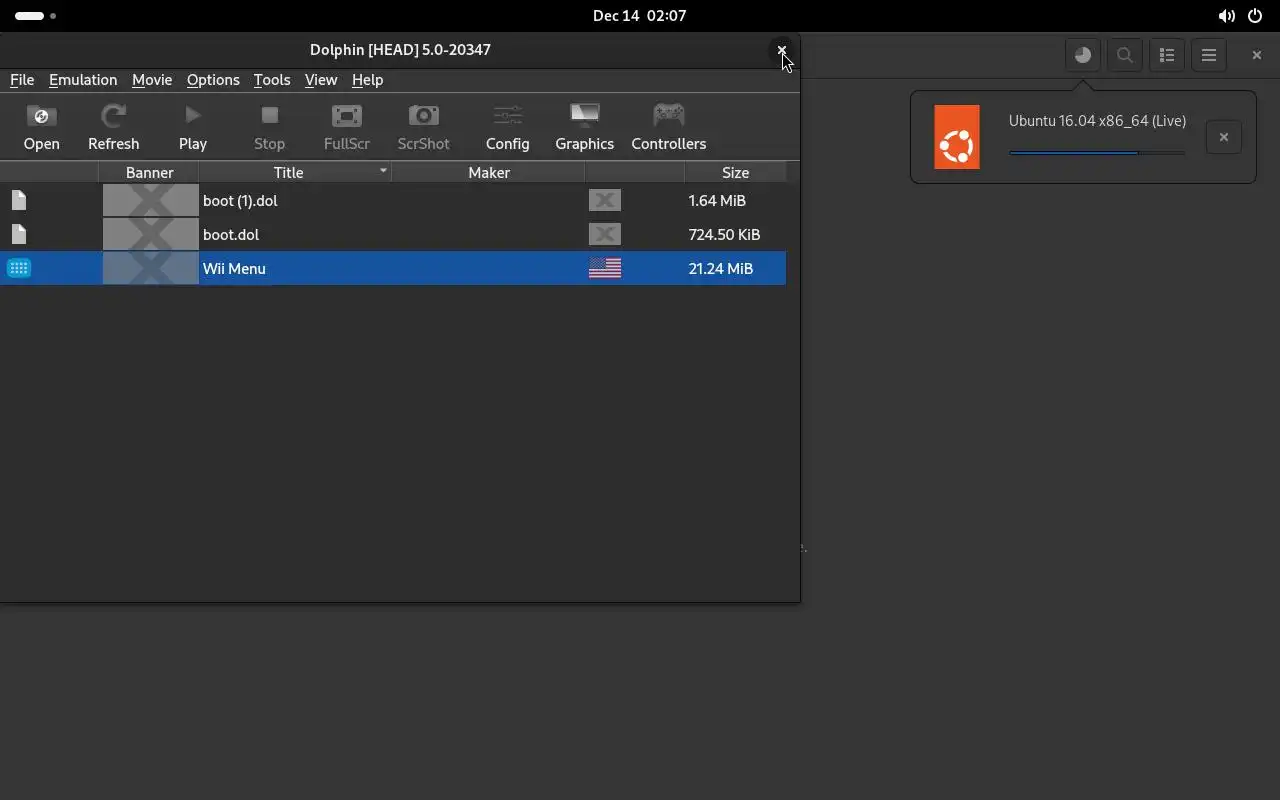Close the Dolphin window

pyautogui.click(x=781, y=50)
